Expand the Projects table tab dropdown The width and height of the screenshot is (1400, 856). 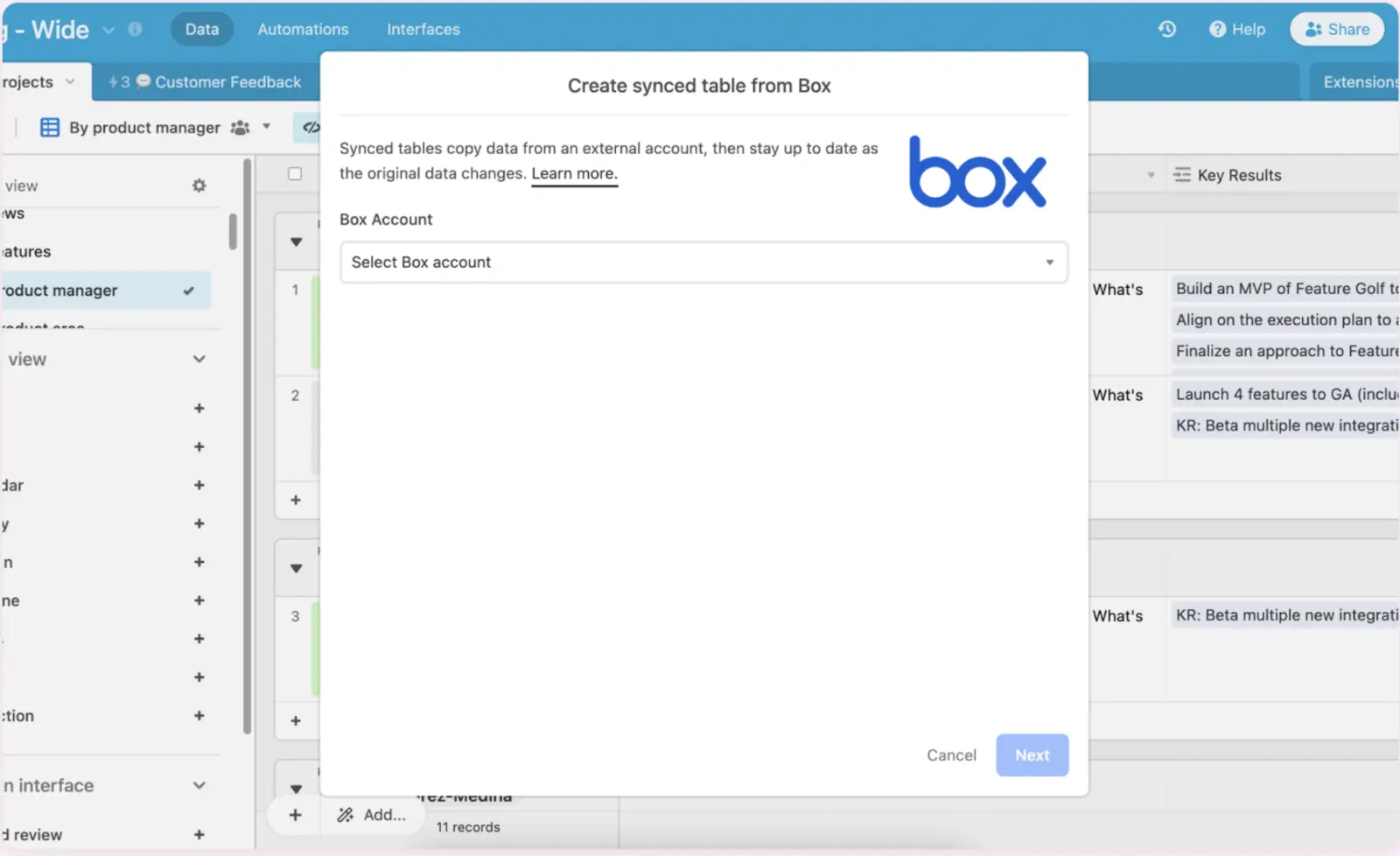(70, 81)
